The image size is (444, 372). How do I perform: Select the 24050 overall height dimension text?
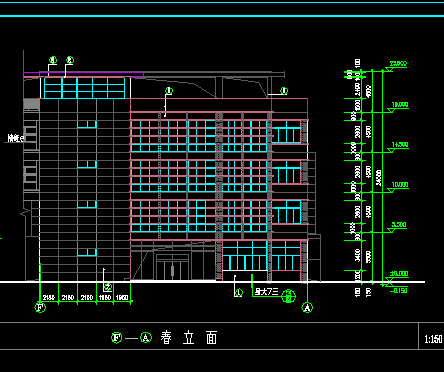coord(378,178)
